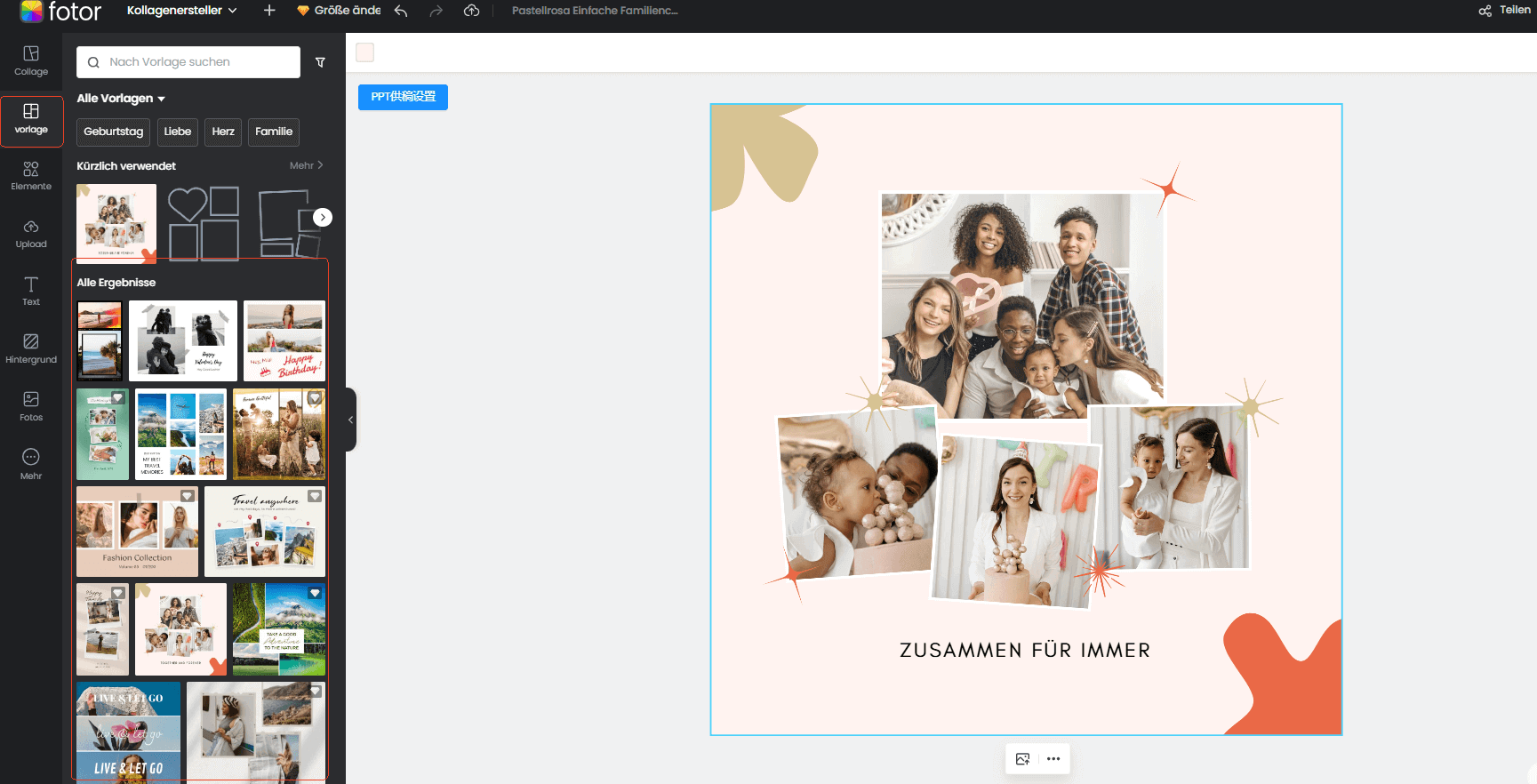
Task: Click the Teilen share button
Action: 1504,11
